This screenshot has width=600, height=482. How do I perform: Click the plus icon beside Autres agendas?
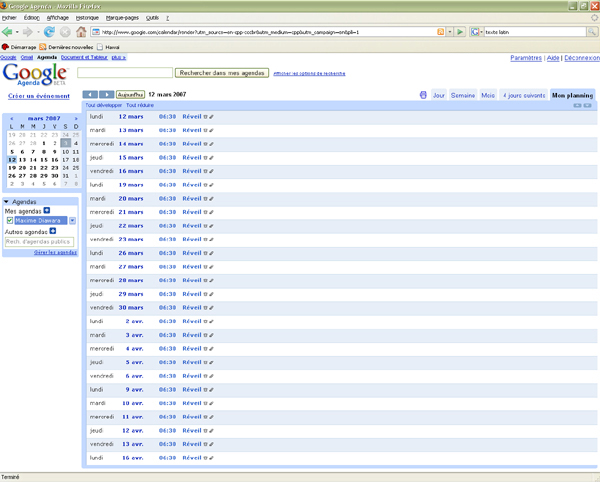click(x=53, y=231)
